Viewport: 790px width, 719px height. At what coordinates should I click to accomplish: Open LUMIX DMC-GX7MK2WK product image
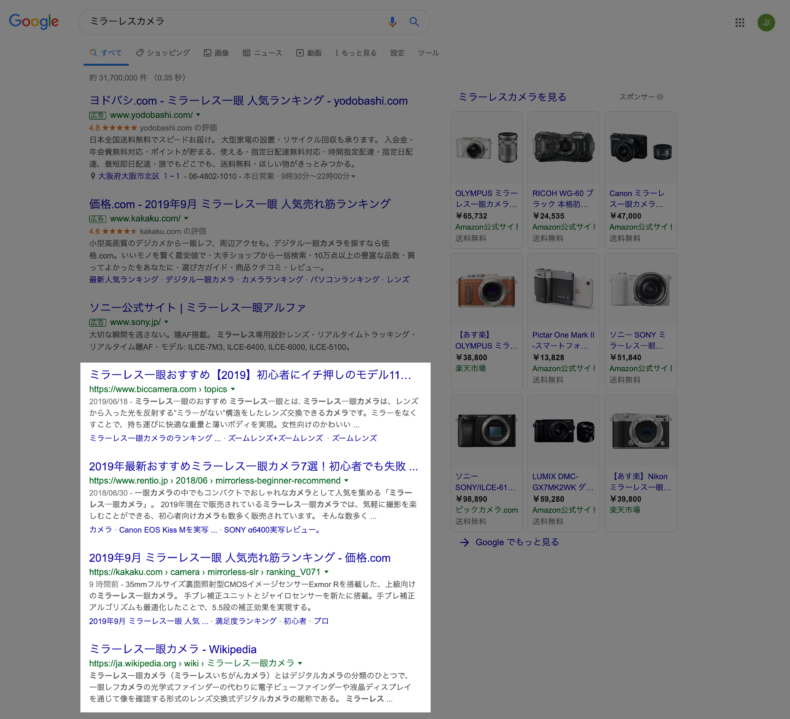[563, 431]
